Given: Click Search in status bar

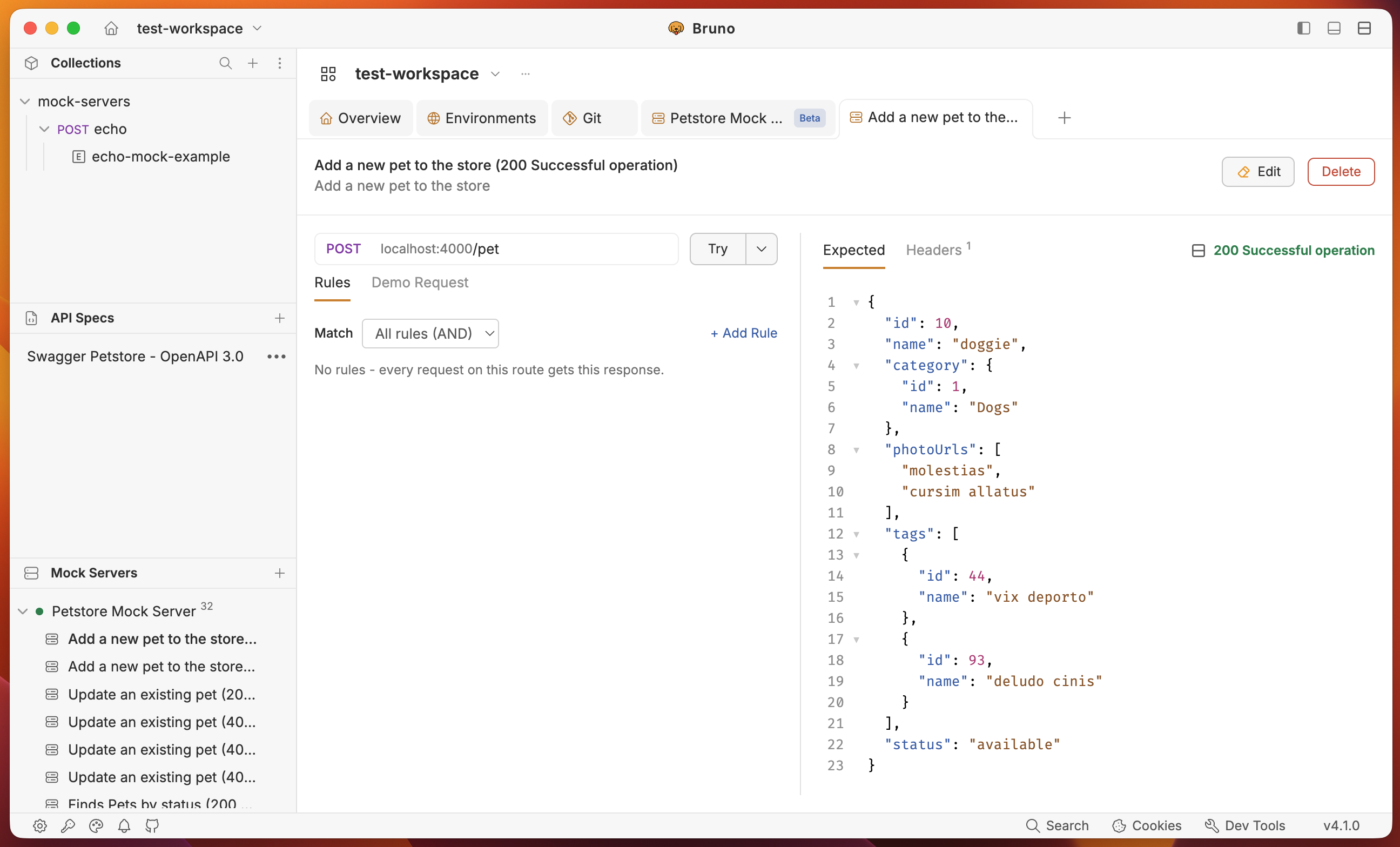Looking at the screenshot, I should click(1058, 826).
